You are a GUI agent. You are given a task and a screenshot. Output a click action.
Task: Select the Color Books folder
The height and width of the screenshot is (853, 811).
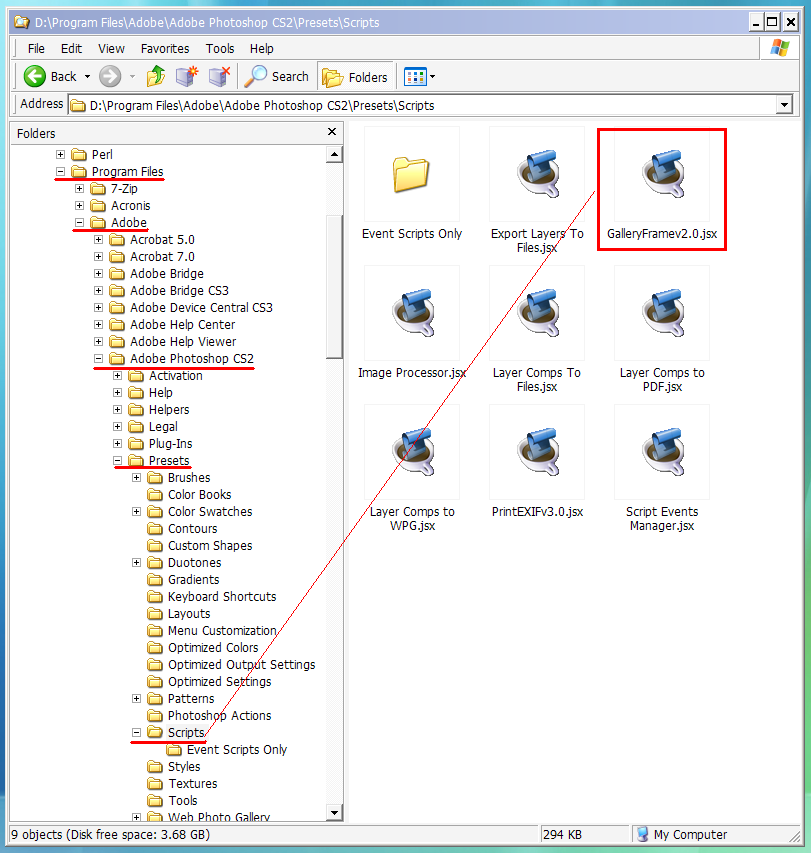pyautogui.click(x=200, y=495)
